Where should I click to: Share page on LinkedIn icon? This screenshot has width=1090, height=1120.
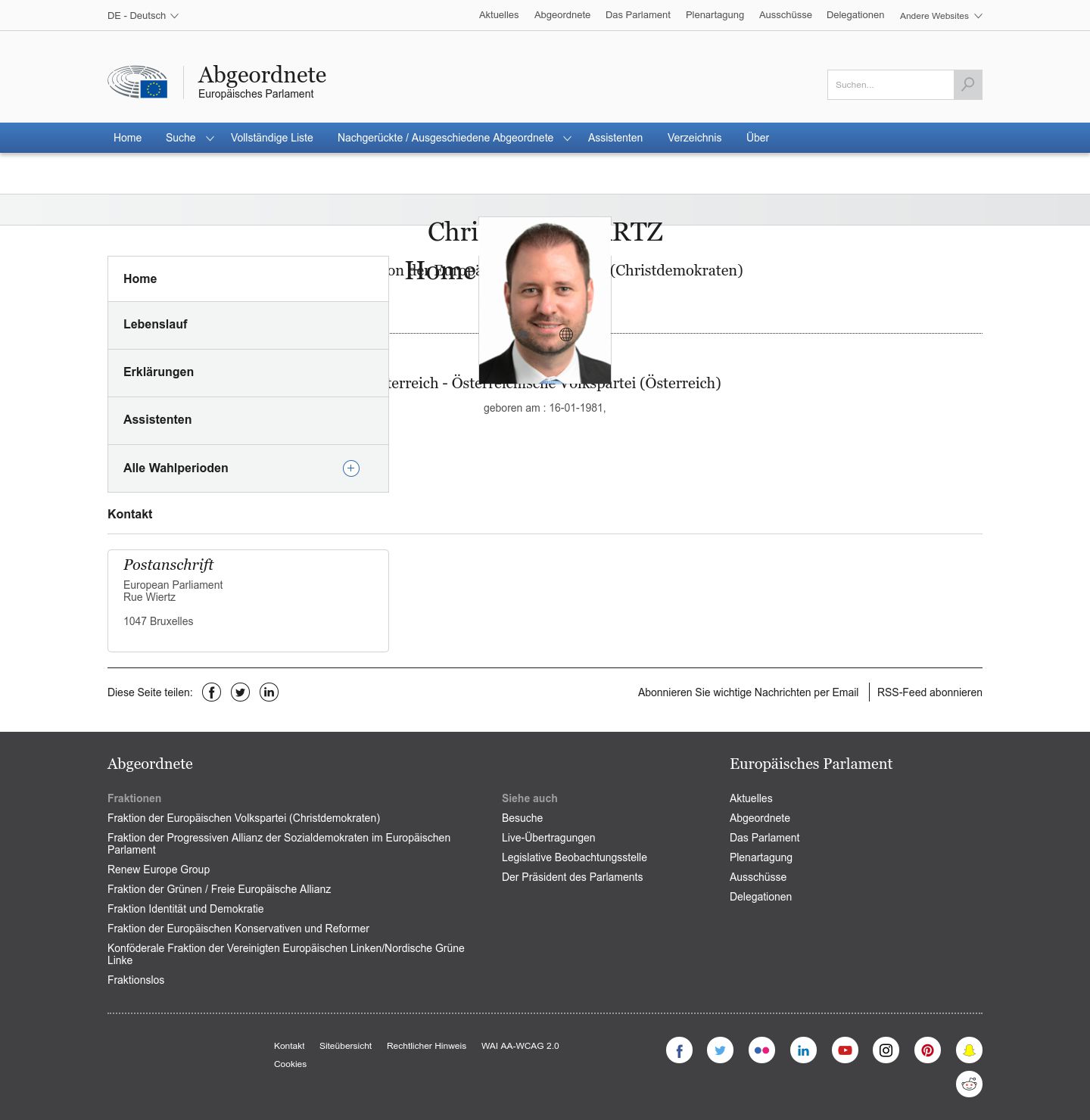(269, 692)
